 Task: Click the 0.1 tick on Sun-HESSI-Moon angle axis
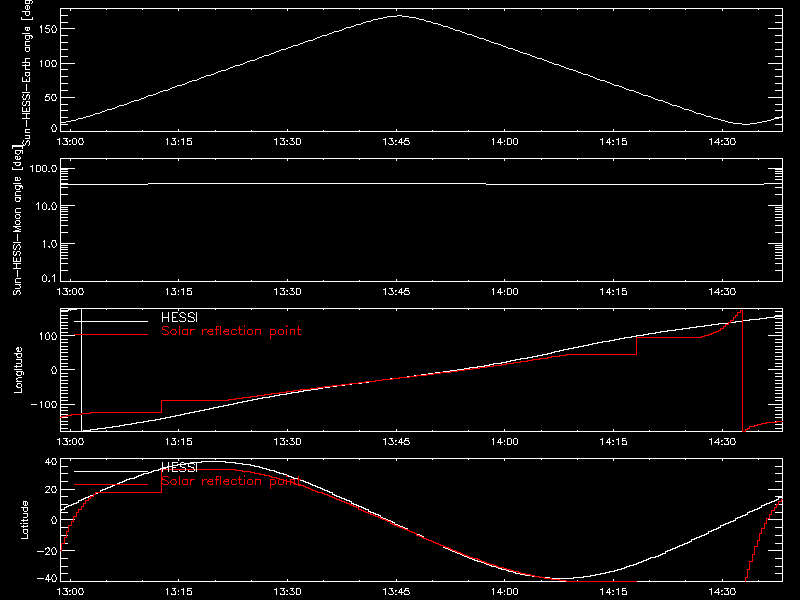49,278
